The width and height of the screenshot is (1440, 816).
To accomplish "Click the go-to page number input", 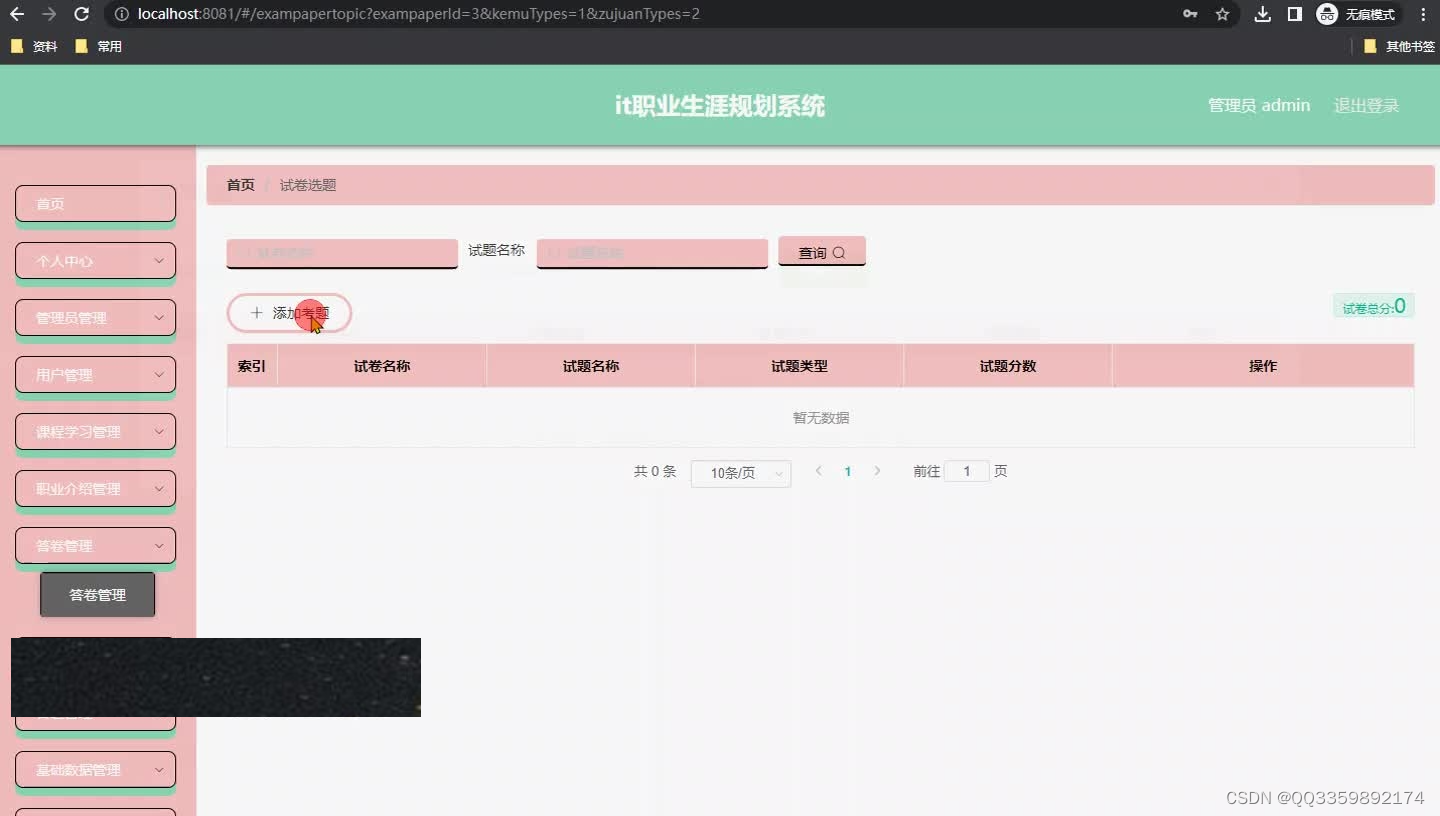I will pos(967,471).
